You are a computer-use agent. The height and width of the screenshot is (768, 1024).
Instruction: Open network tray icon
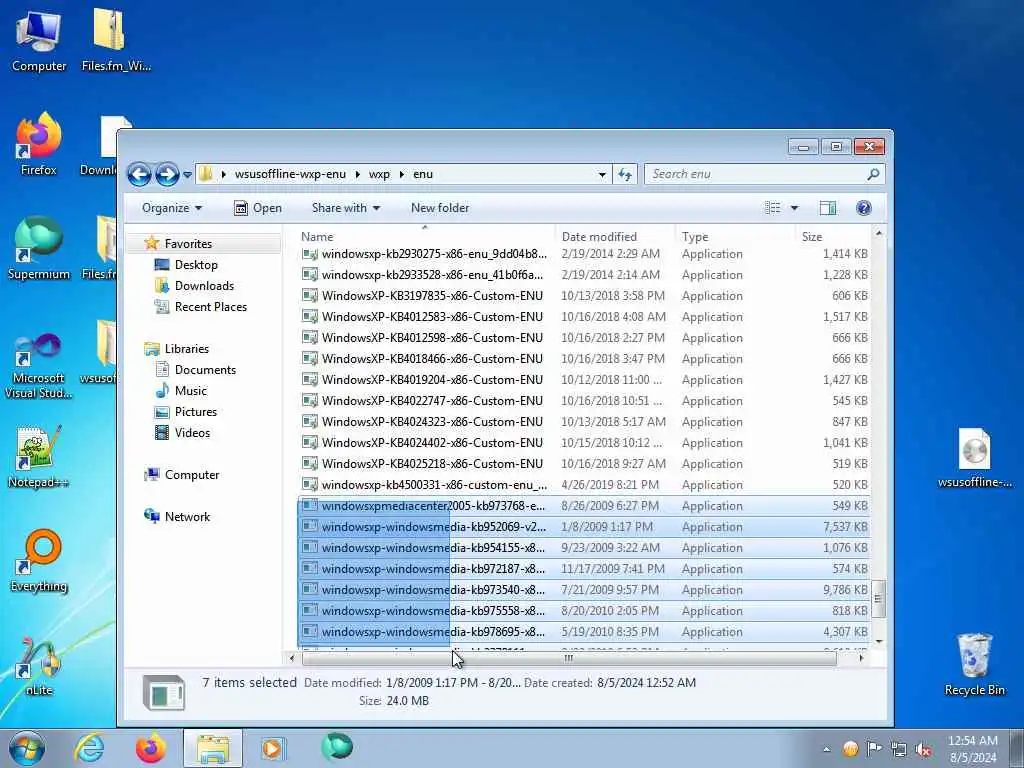click(899, 749)
